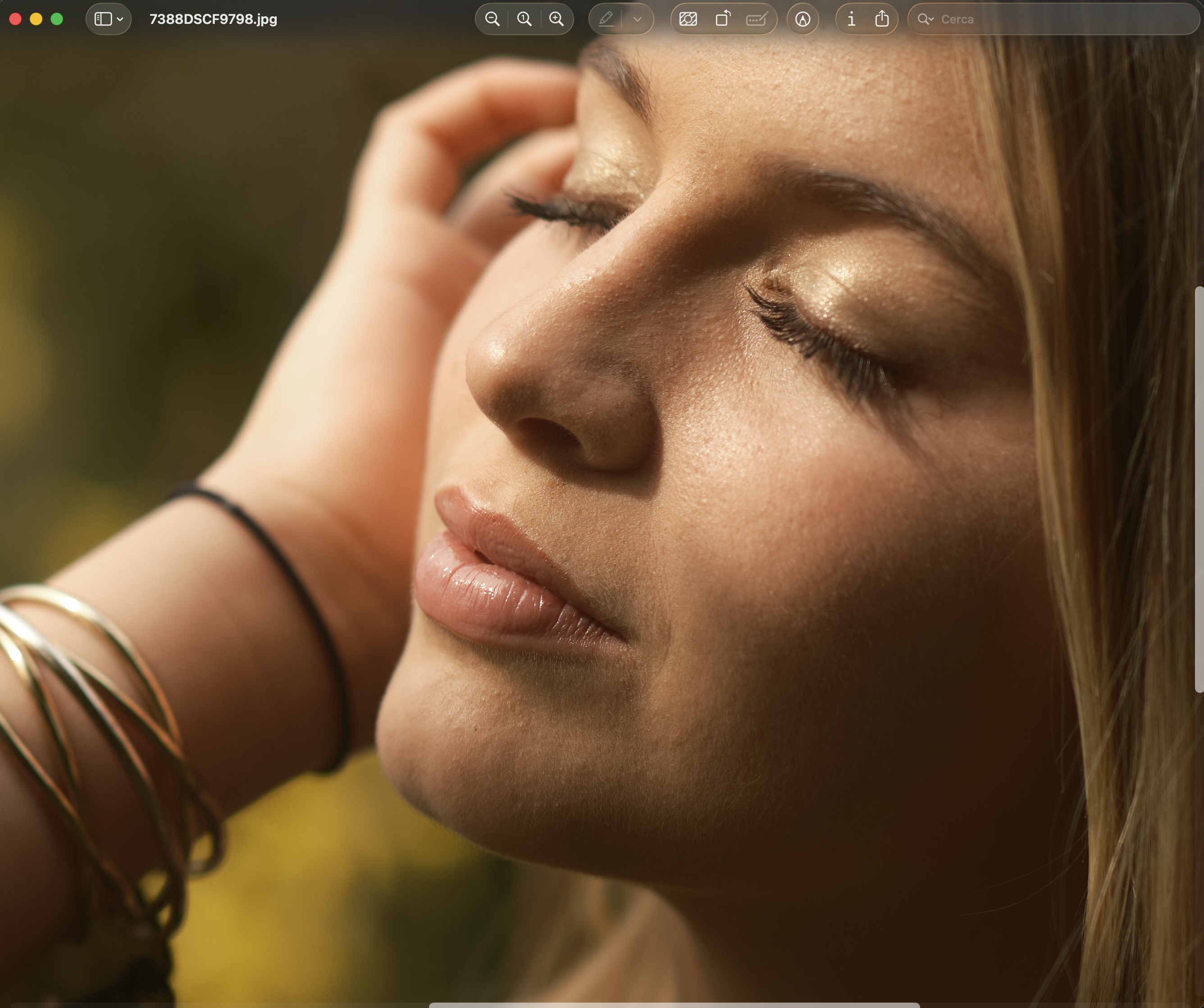Click the actual size zoom icon
Image resolution: width=1204 pixels, height=1008 pixels.
(x=524, y=19)
